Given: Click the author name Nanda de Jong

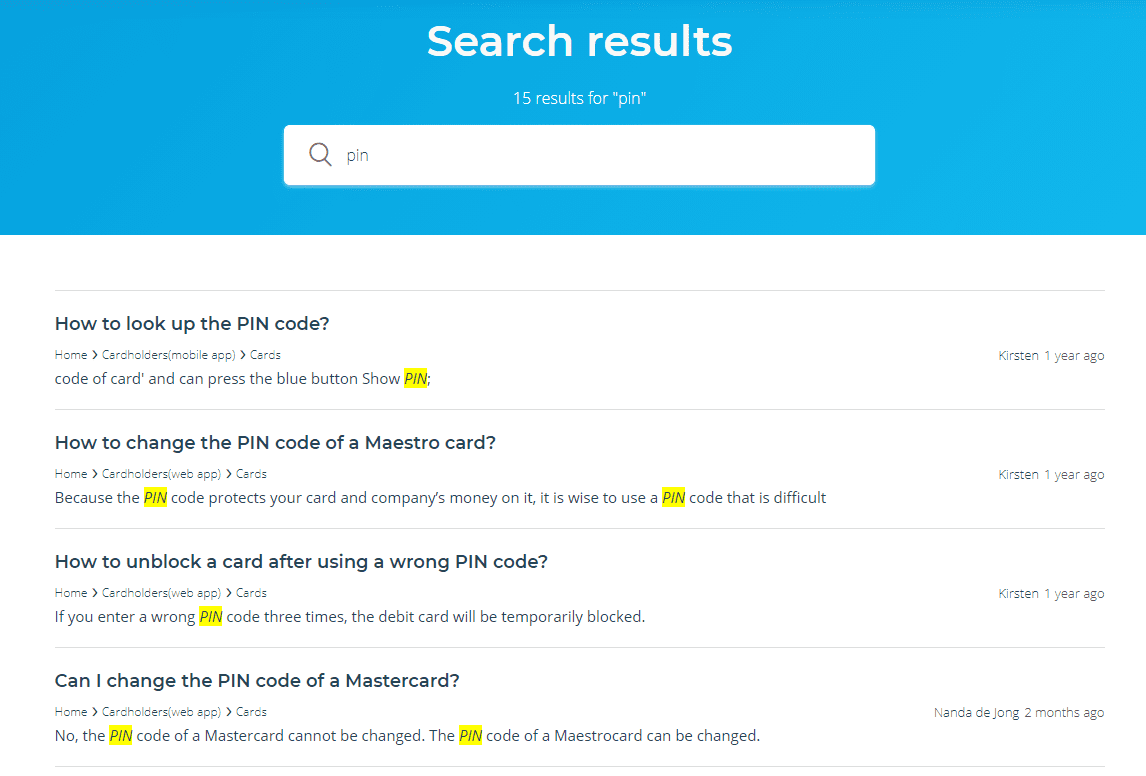Looking at the screenshot, I should 976,713.
